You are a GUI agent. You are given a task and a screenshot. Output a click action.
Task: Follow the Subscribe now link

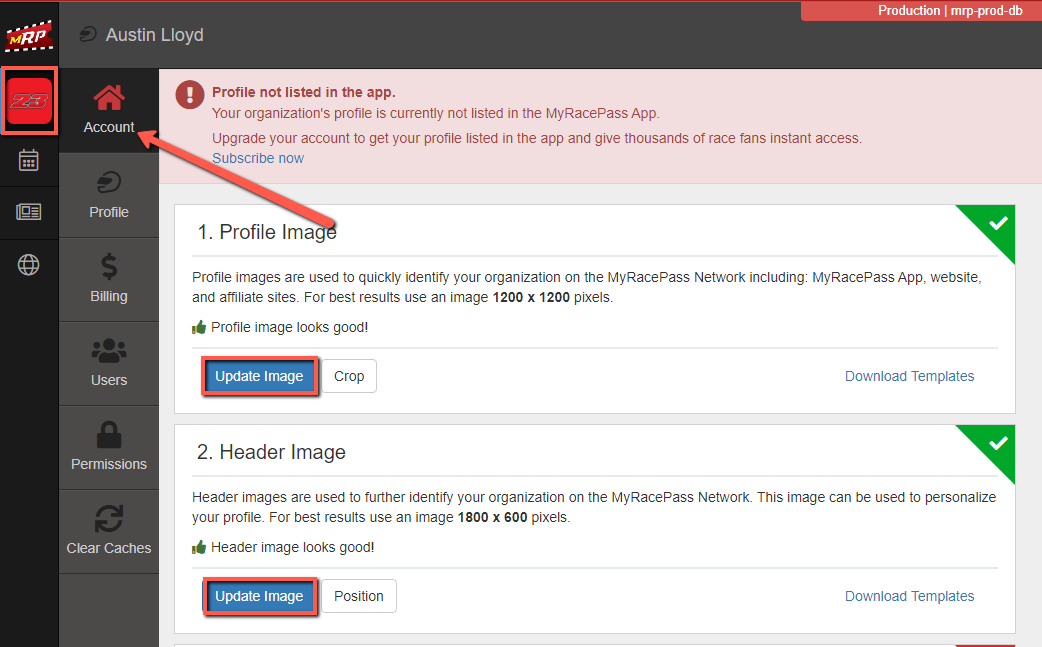click(x=258, y=158)
